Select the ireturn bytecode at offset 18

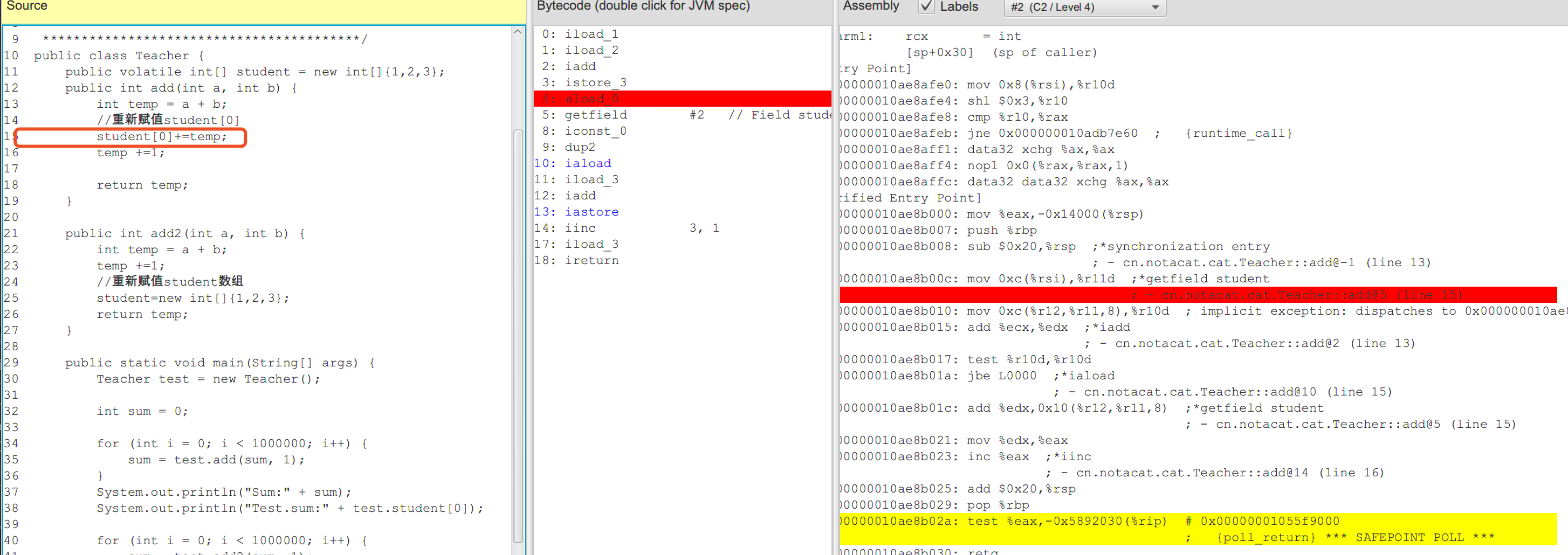[591, 260]
